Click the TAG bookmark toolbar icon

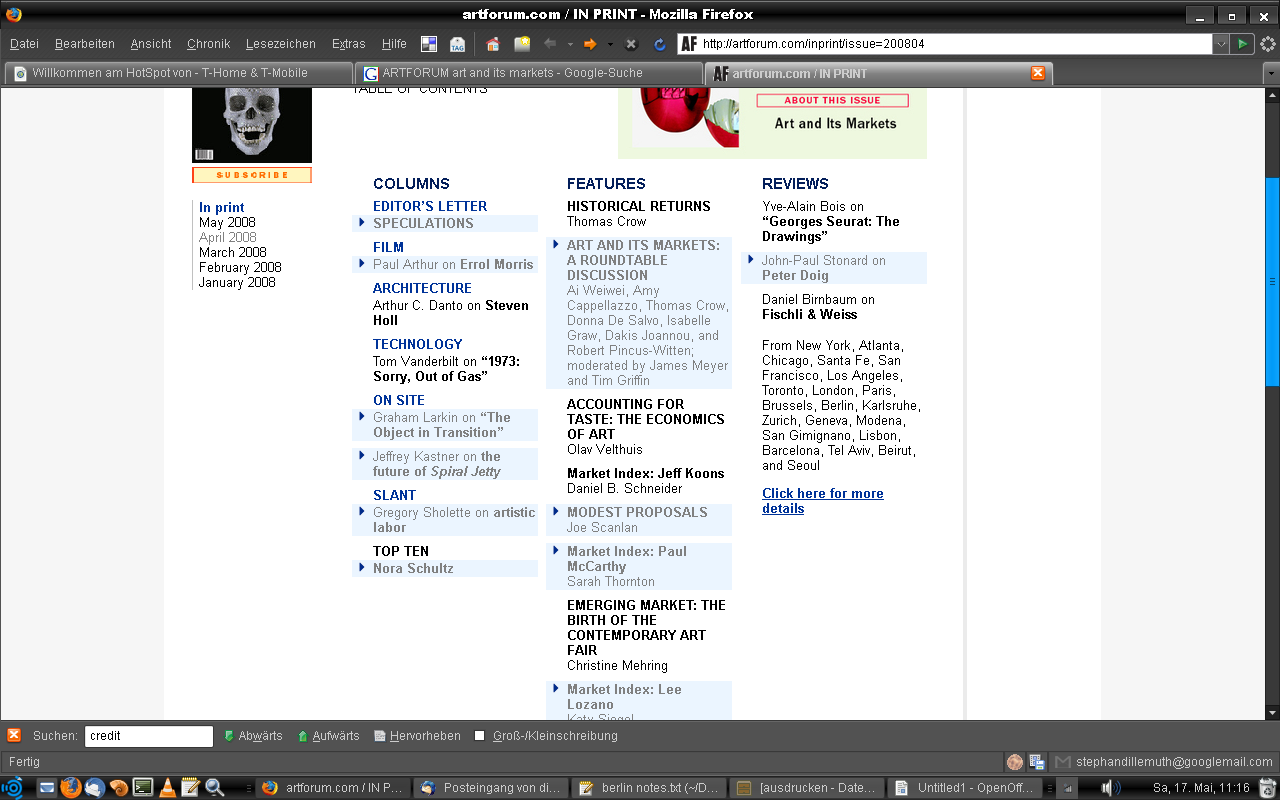(x=457, y=44)
